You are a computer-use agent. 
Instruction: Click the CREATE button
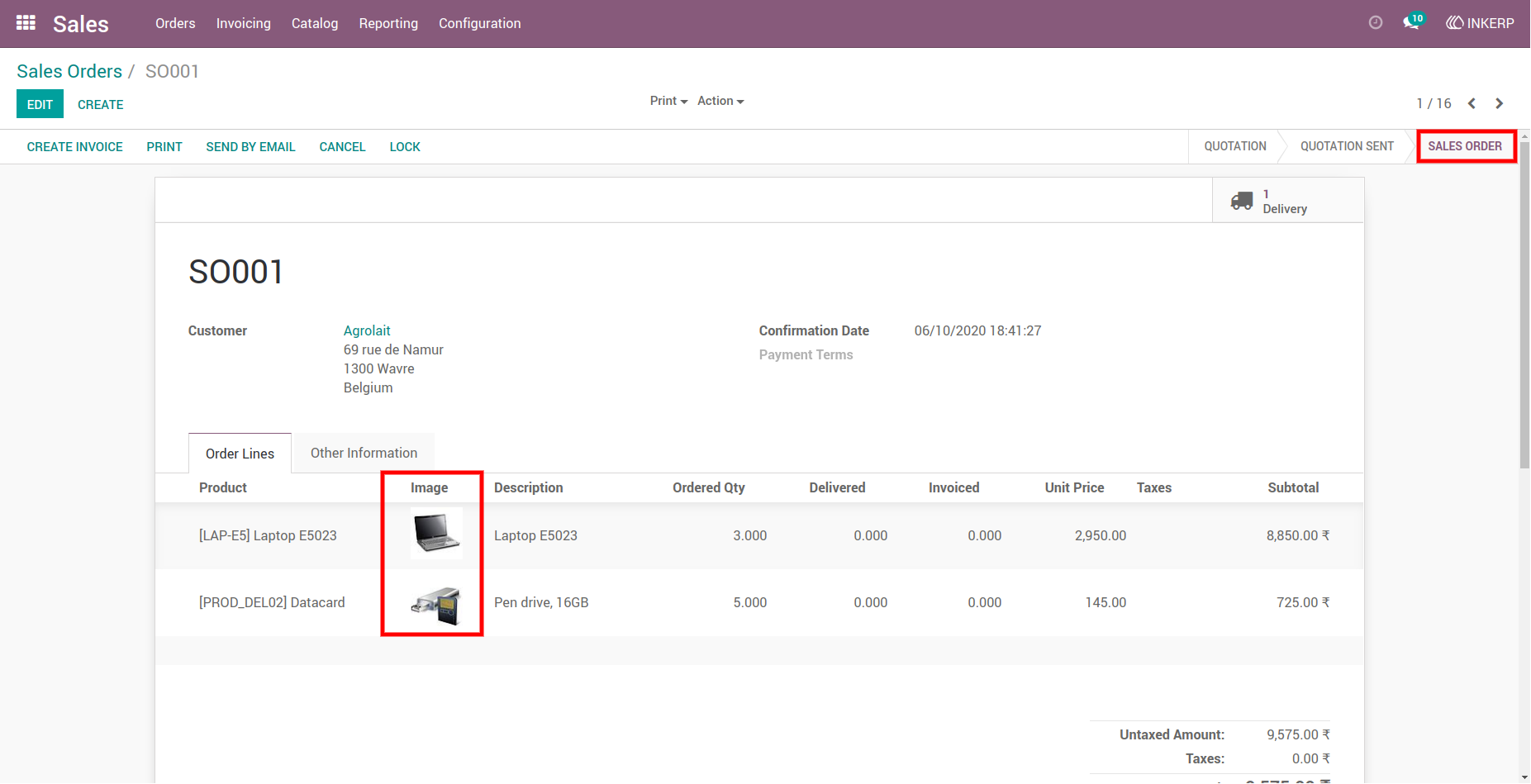(100, 104)
